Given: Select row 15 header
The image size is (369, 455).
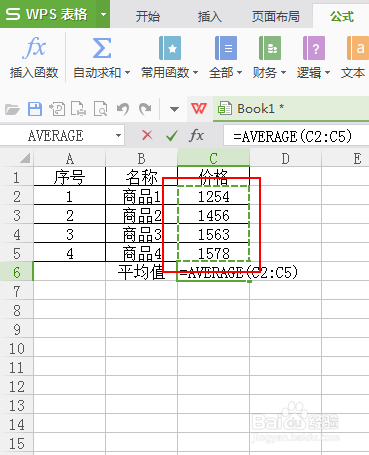Looking at the screenshot, I should coord(16,443).
